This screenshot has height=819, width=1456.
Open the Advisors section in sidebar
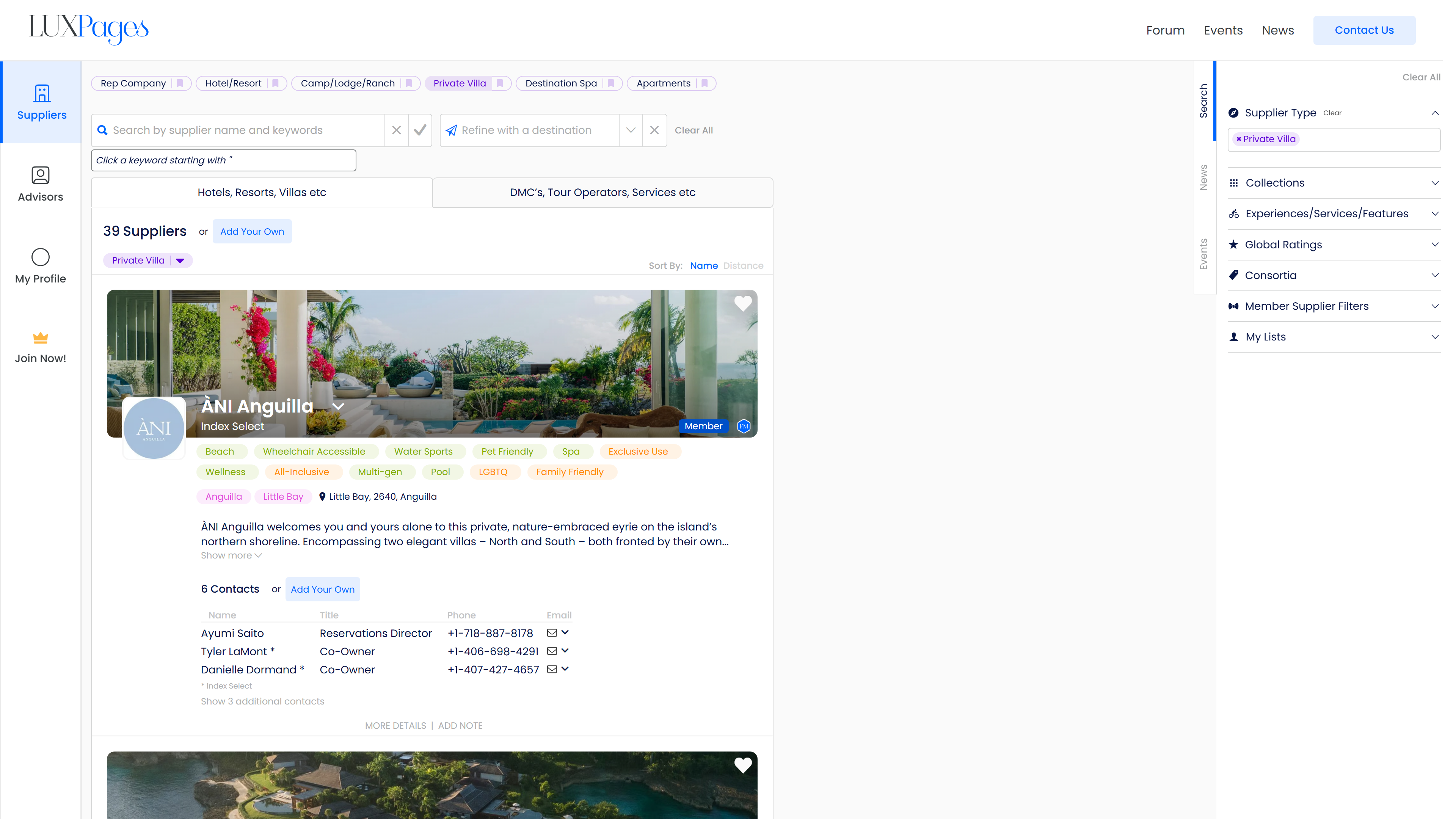click(x=40, y=184)
